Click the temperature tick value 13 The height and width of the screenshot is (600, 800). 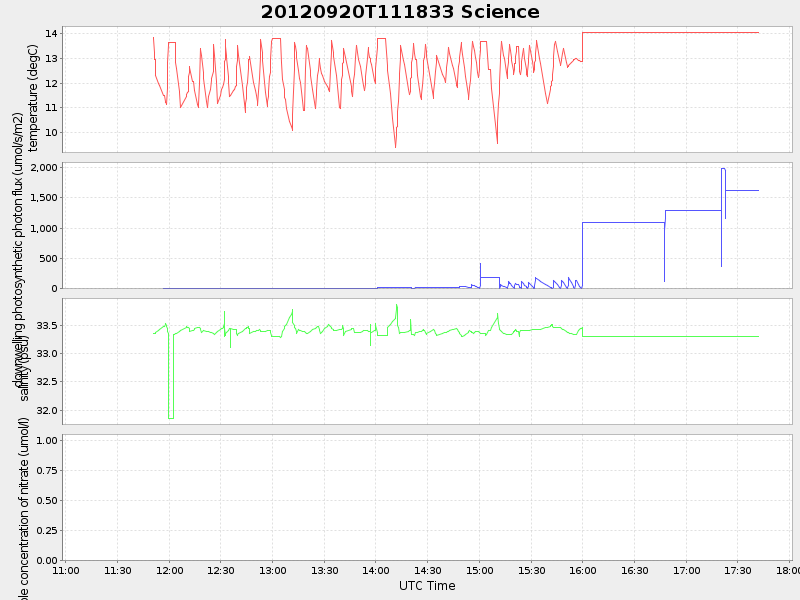click(51, 58)
